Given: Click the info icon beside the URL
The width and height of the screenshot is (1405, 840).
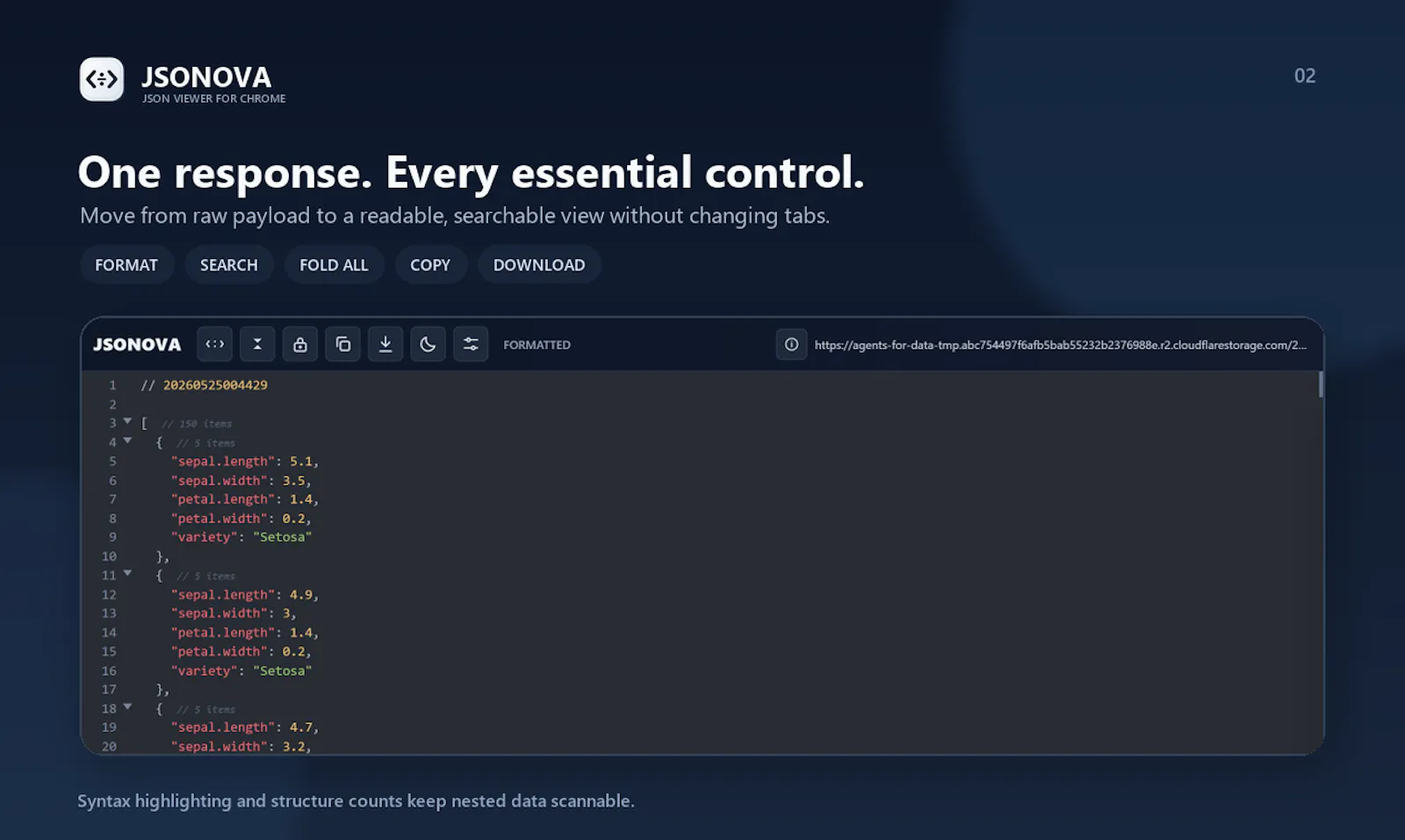Looking at the screenshot, I should pyautogui.click(x=791, y=344).
